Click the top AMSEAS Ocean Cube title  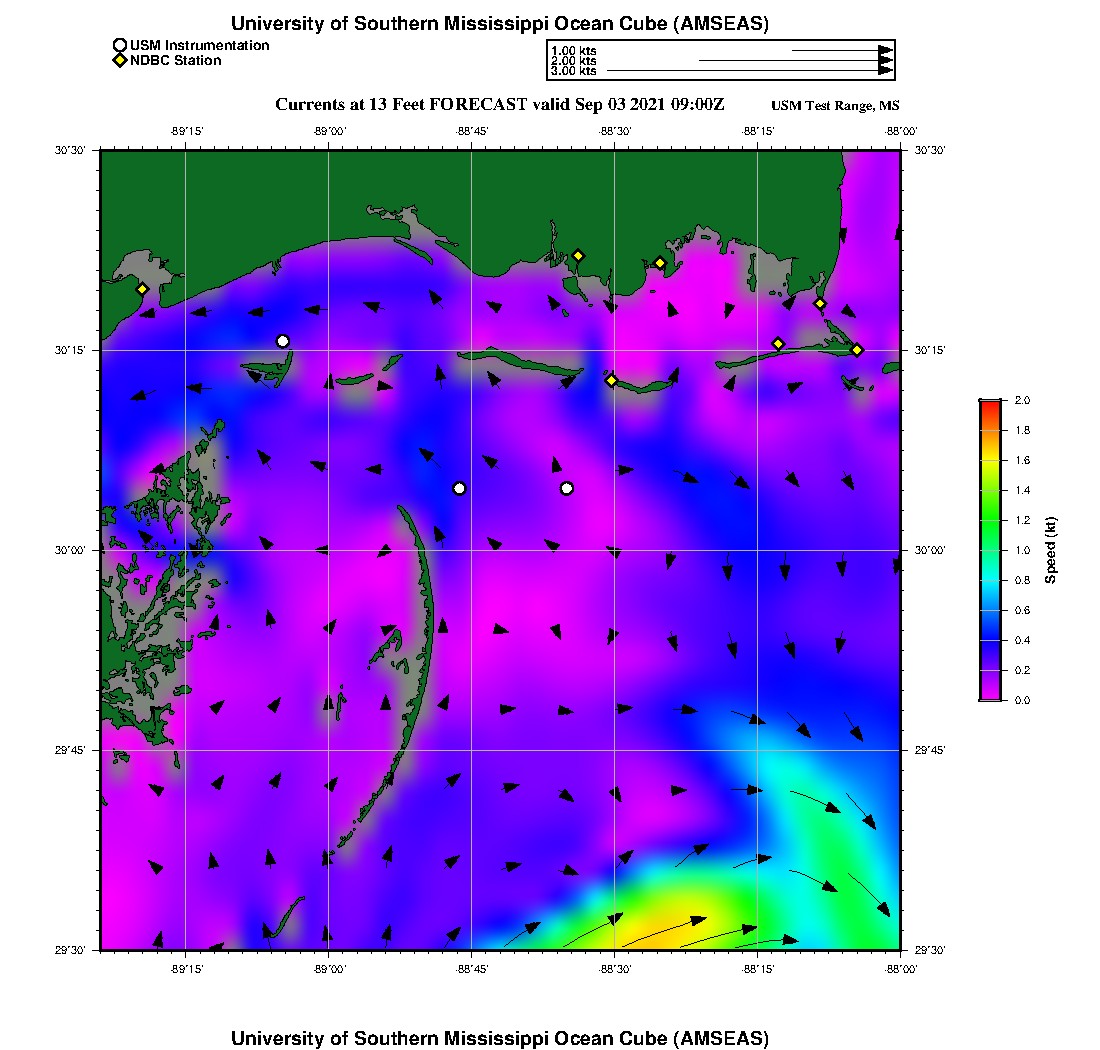[x=500, y=24]
